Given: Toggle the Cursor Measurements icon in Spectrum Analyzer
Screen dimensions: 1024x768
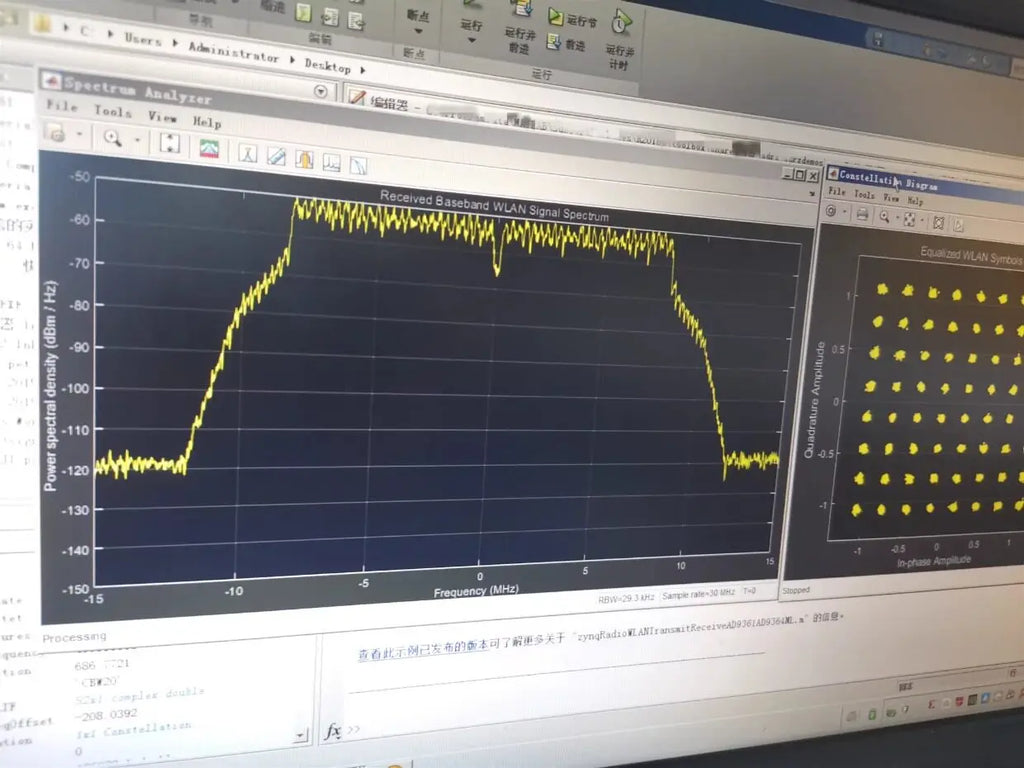Looking at the screenshot, I should coord(248,153).
